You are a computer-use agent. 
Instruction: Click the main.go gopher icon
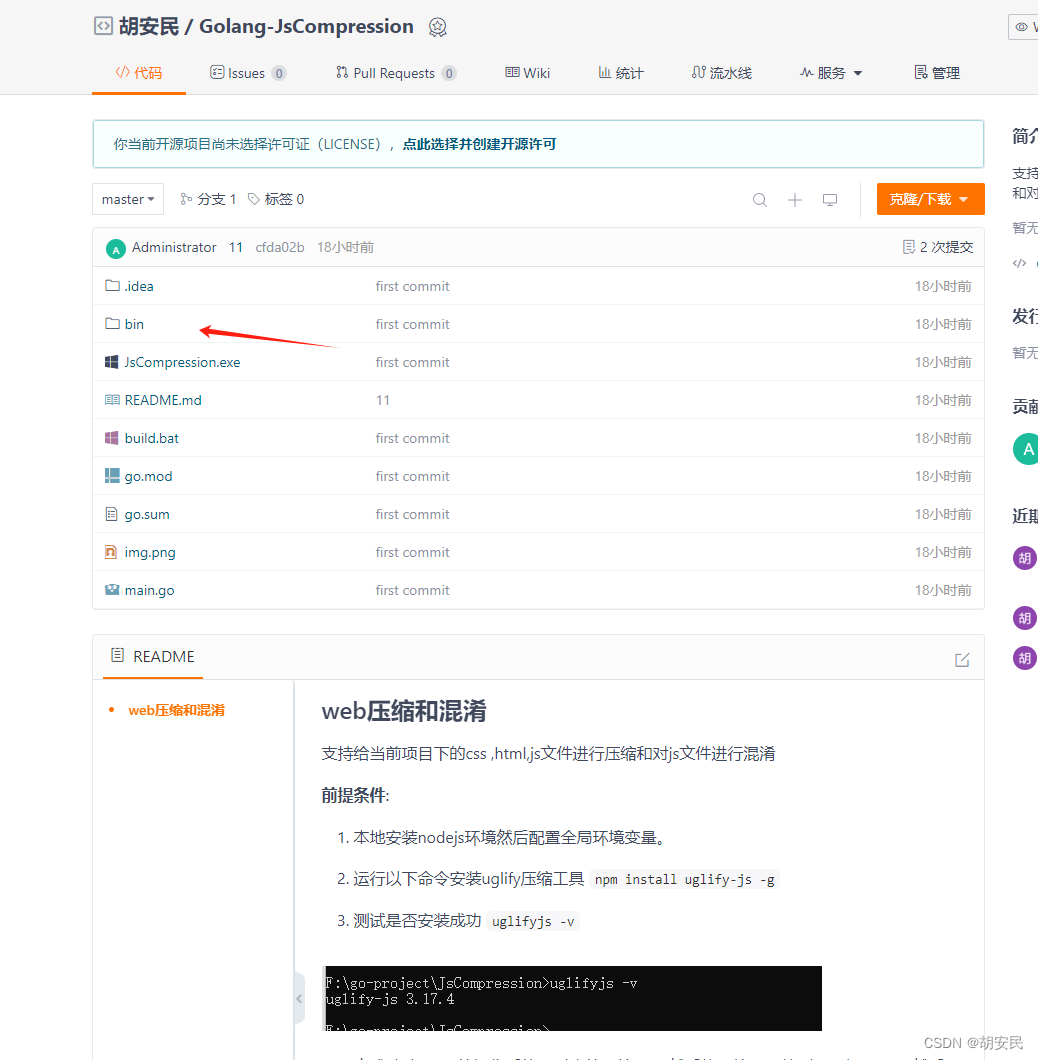[112, 589]
